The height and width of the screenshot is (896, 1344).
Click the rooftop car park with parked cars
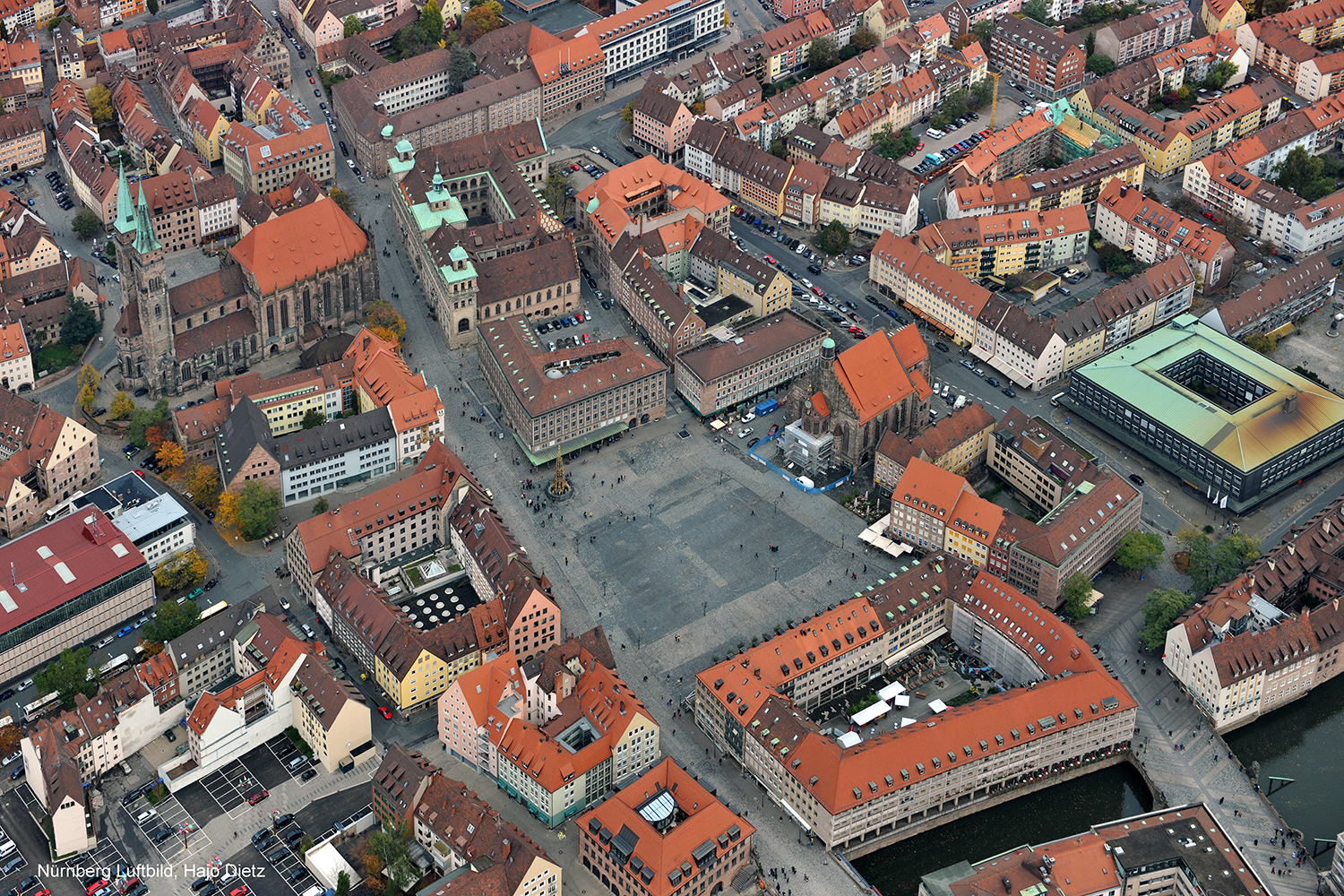pyautogui.click(x=569, y=333)
